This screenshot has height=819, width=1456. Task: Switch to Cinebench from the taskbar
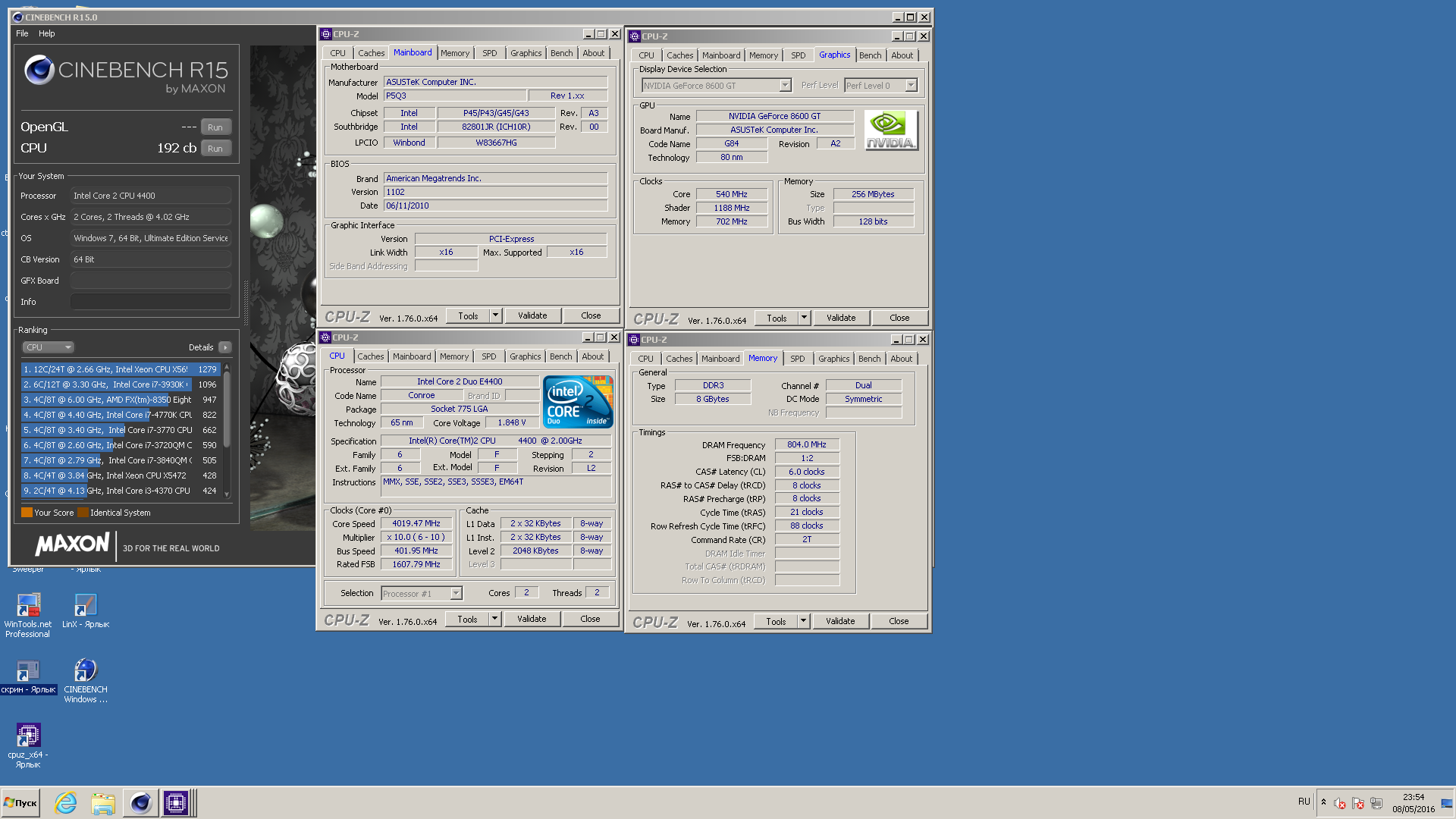(x=140, y=803)
